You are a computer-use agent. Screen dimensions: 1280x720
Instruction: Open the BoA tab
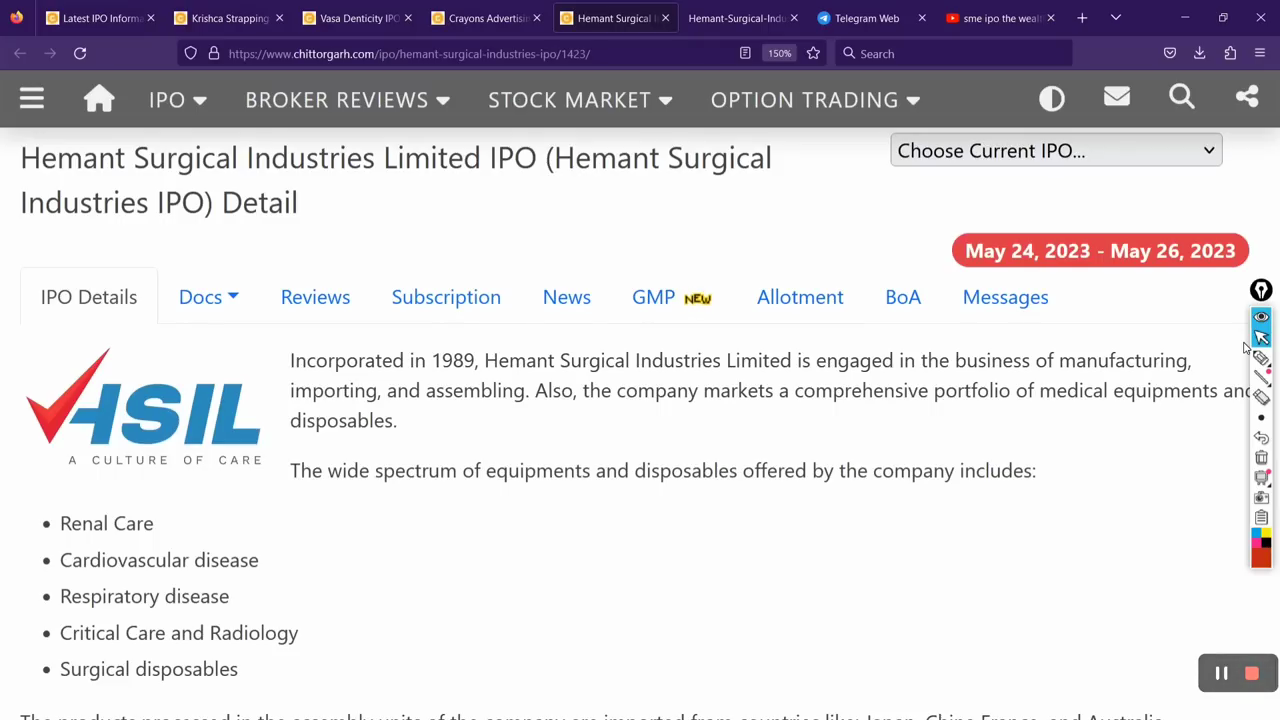tap(903, 297)
